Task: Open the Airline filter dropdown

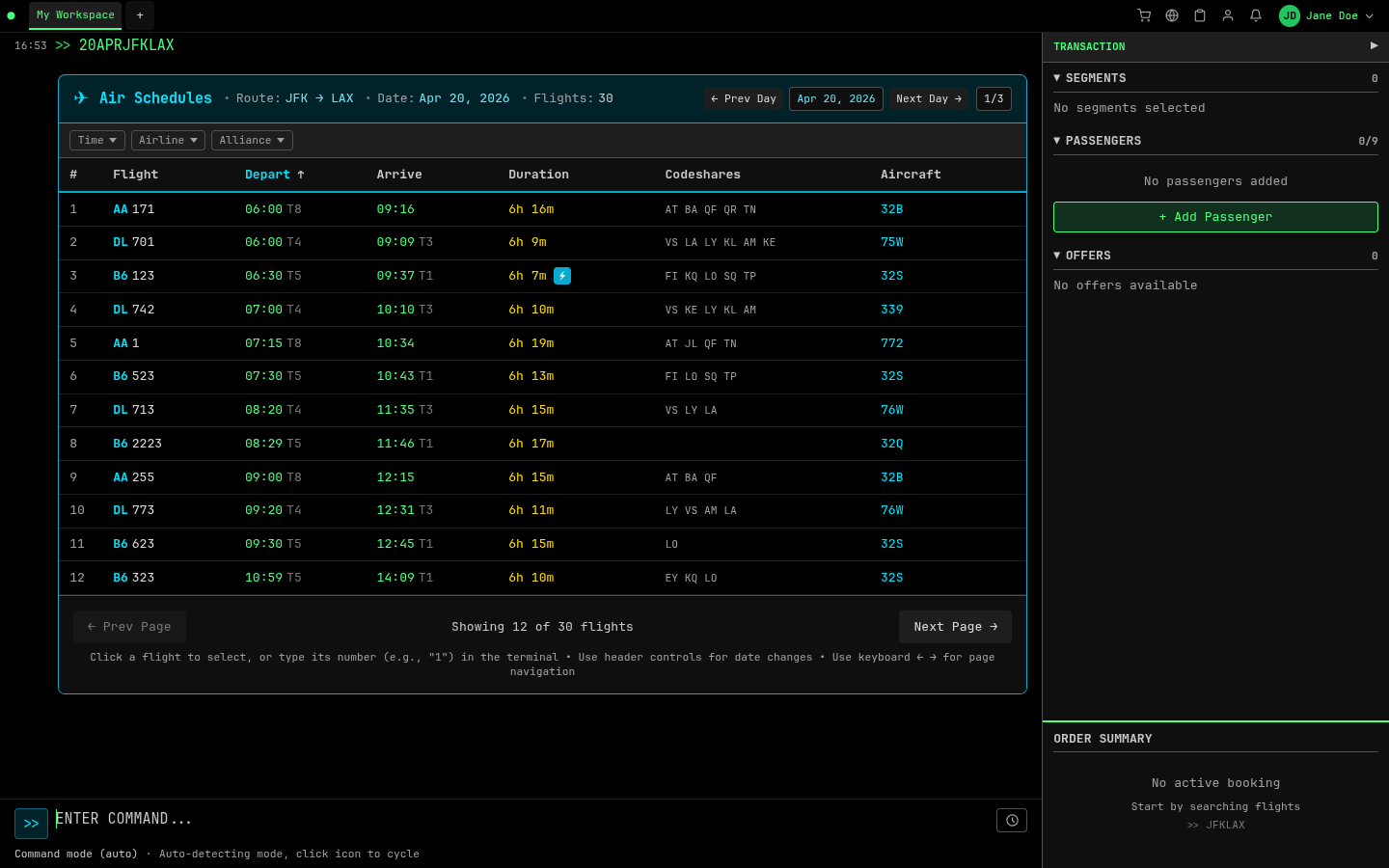Action: [168, 141]
